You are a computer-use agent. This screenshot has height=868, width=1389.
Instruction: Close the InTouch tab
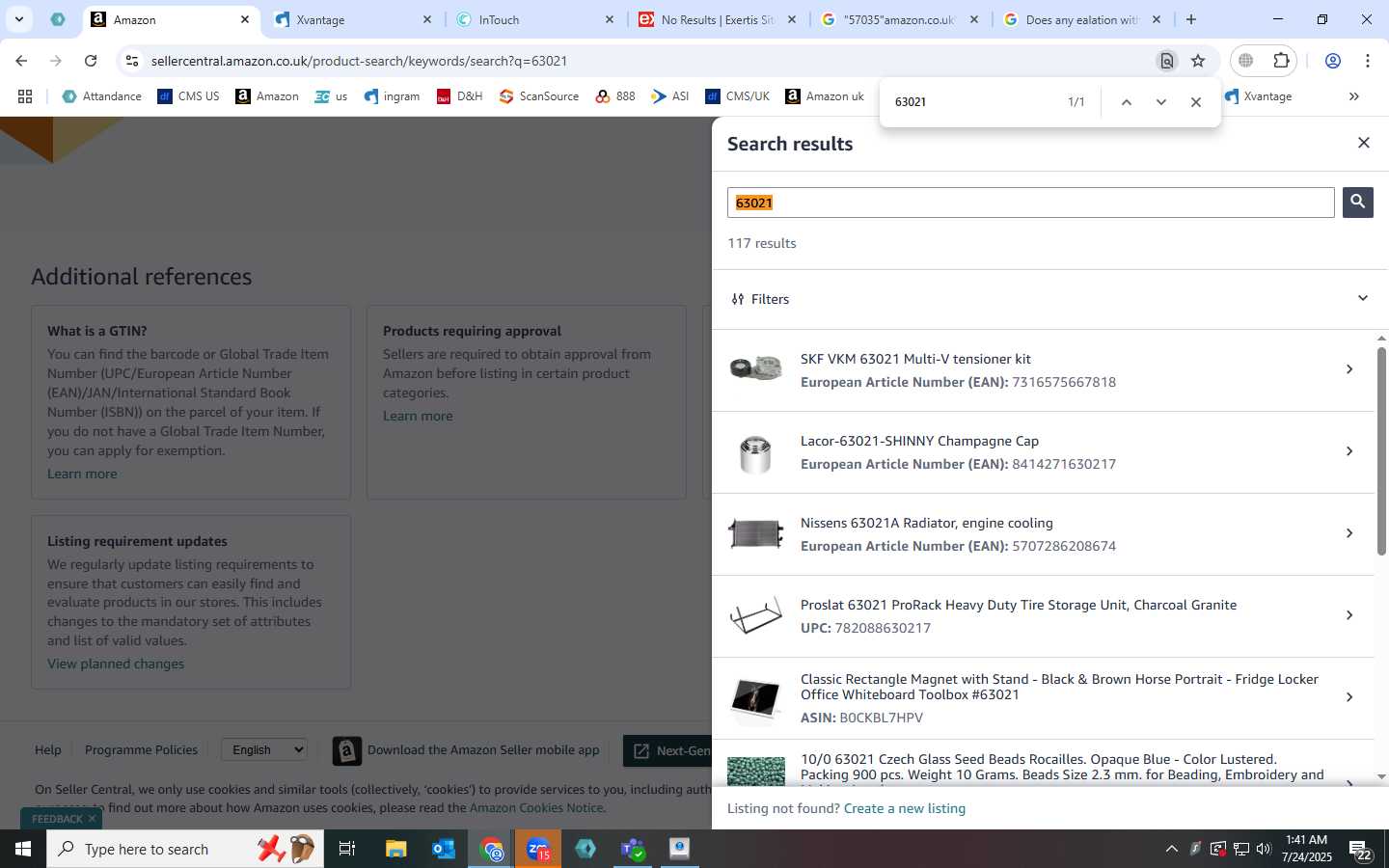(610, 19)
